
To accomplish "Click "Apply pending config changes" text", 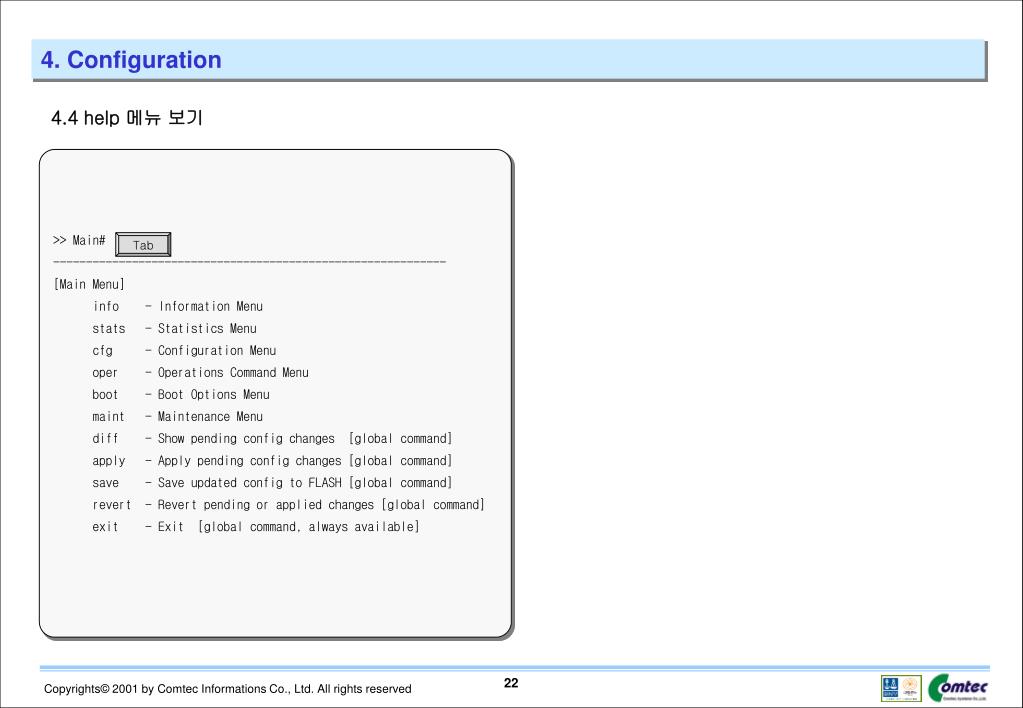I will (x=249, y=461).
